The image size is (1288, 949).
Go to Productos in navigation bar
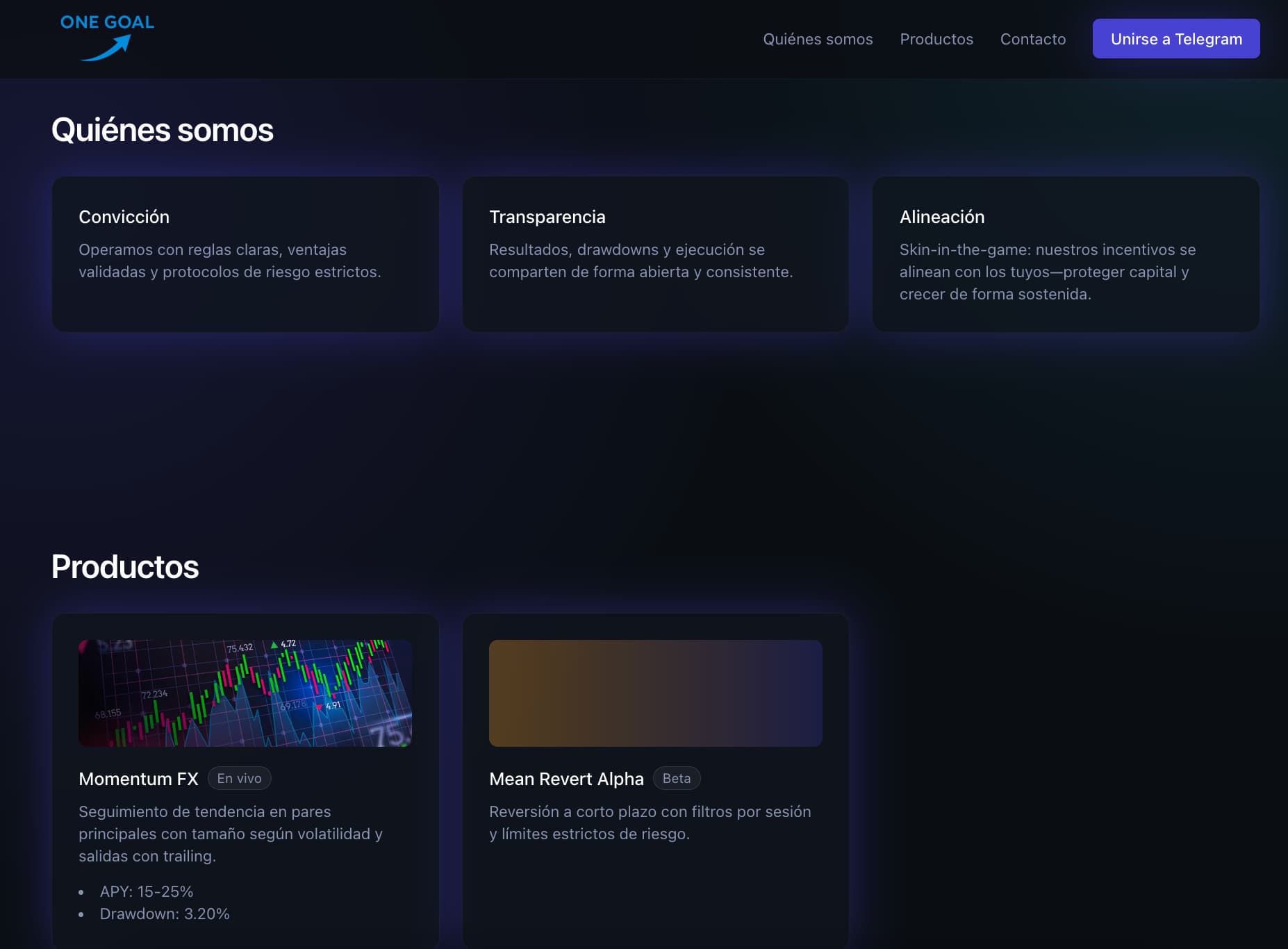pyautogui.click(x=936, y=39)
